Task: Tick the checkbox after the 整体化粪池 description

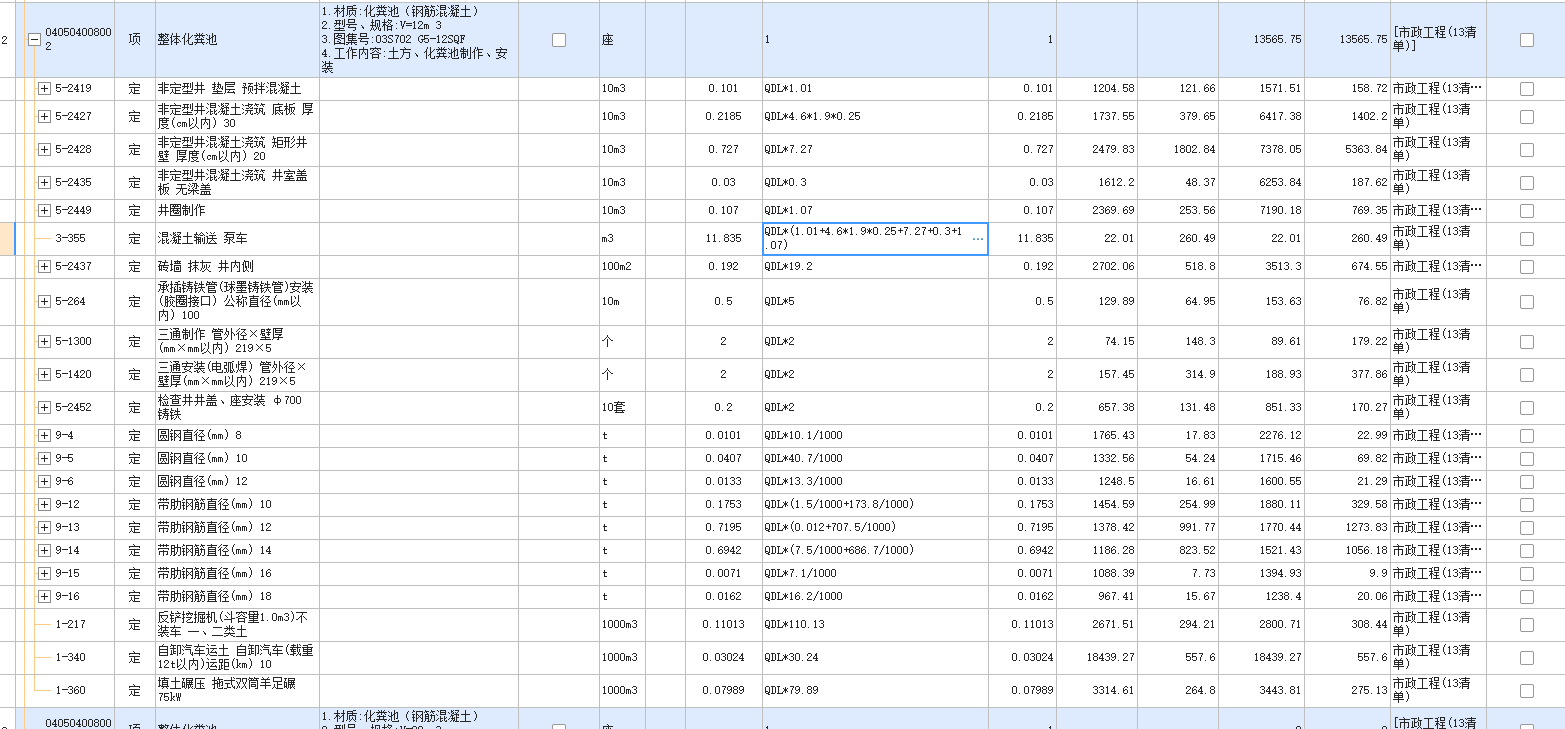Action: [x=559, y=40]
